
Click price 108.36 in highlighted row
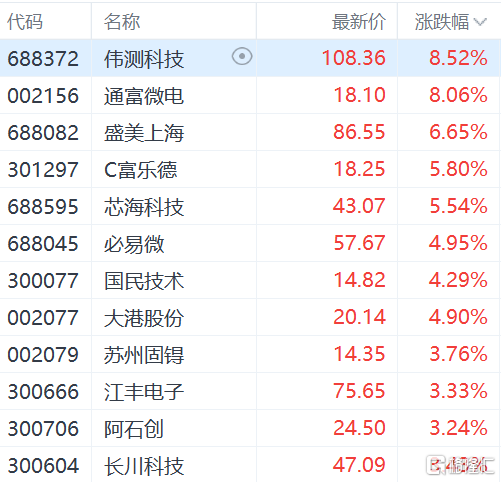click(354, 58)
